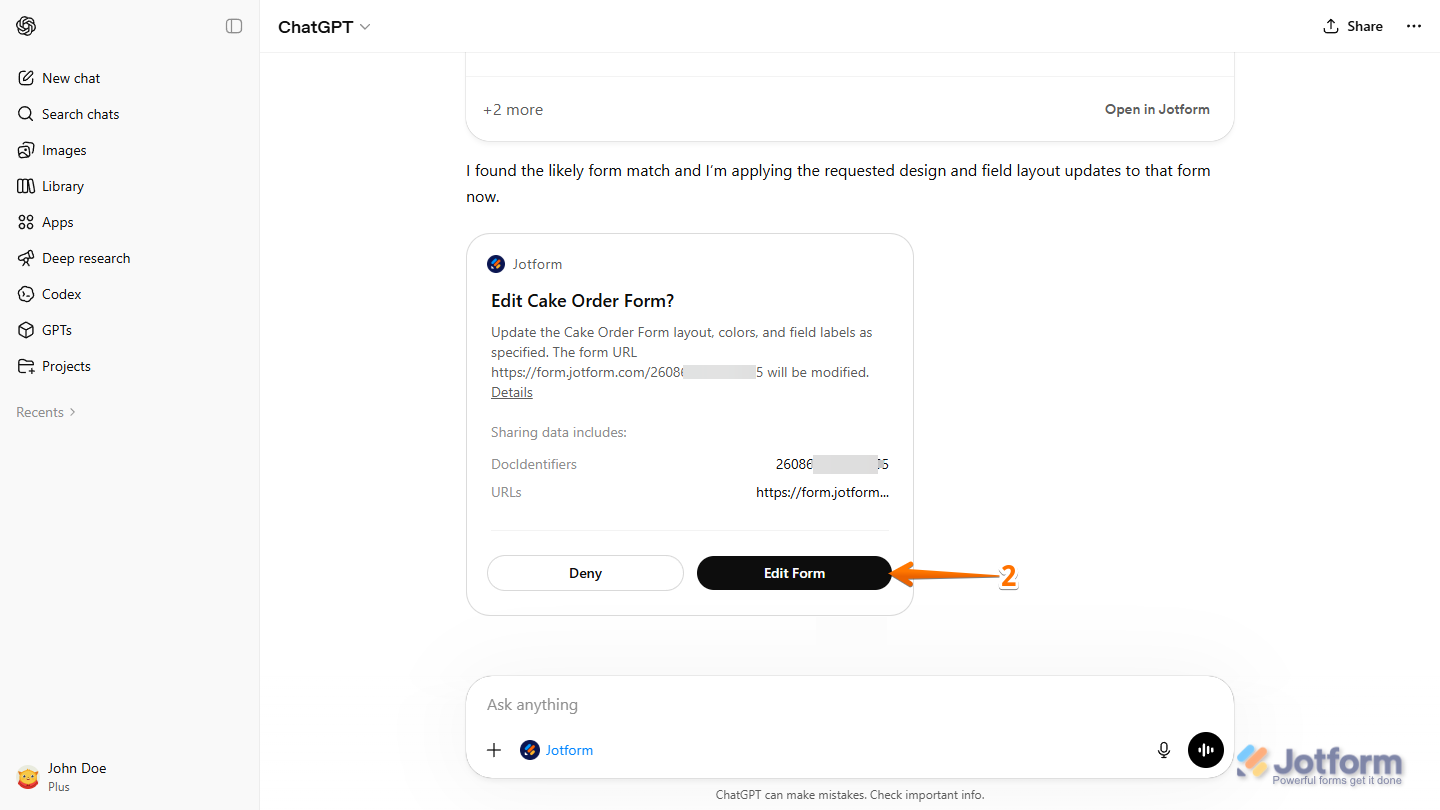Open the Images section in sidebar
The height and width of the screenshot is (810, 1440).
(62, 149)
